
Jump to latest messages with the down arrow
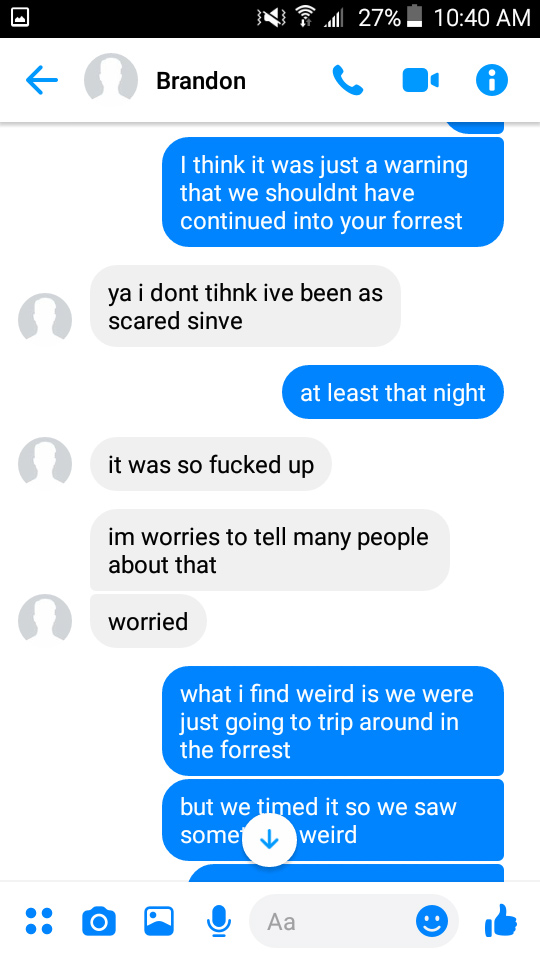pos(269,840)
